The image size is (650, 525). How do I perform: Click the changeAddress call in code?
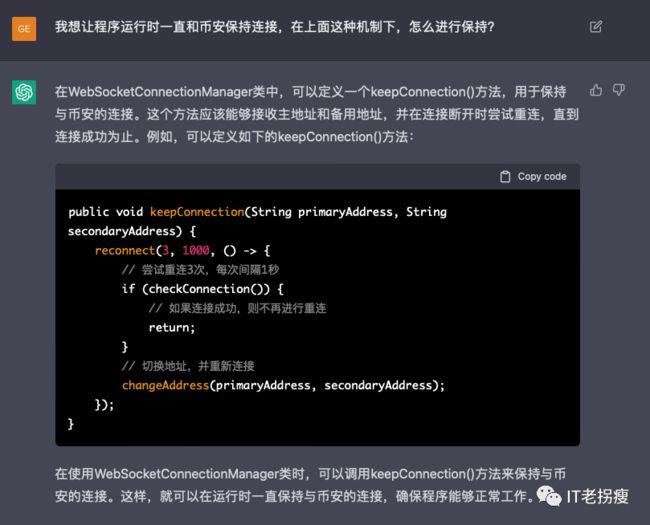pos(165,385)
